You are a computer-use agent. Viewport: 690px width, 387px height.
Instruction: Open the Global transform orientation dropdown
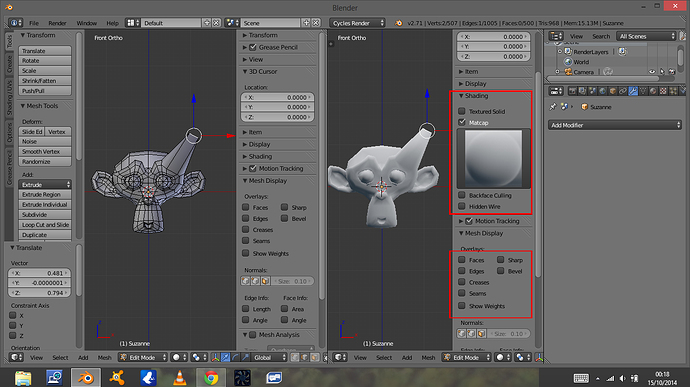pos(268,357)
